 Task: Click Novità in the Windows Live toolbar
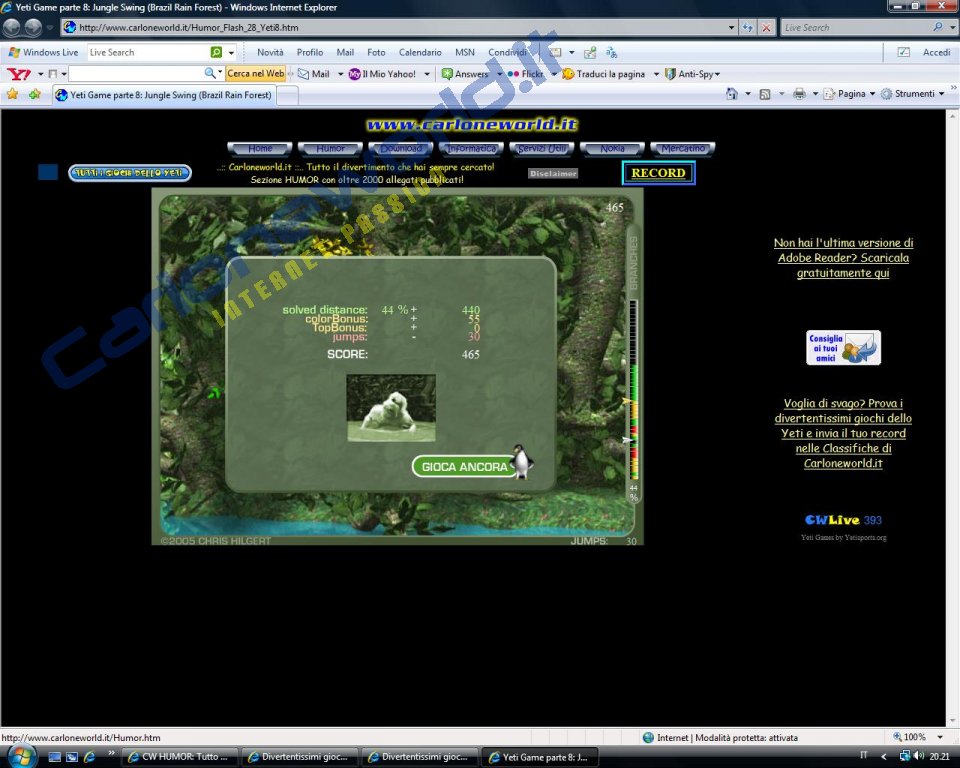coord(270,53)
